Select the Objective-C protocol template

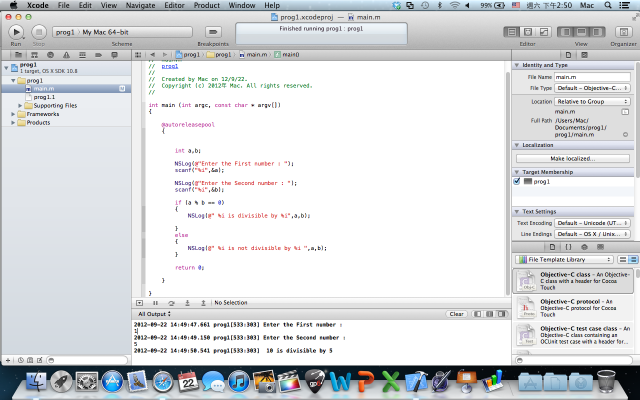click(573, 308)
